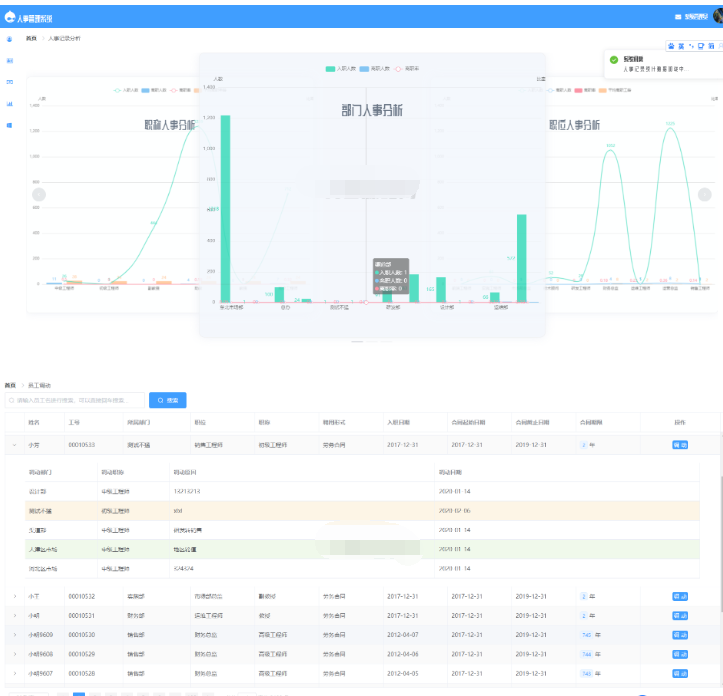
Task: Expand the row for employee 00010528
Action: coord(15,674)
